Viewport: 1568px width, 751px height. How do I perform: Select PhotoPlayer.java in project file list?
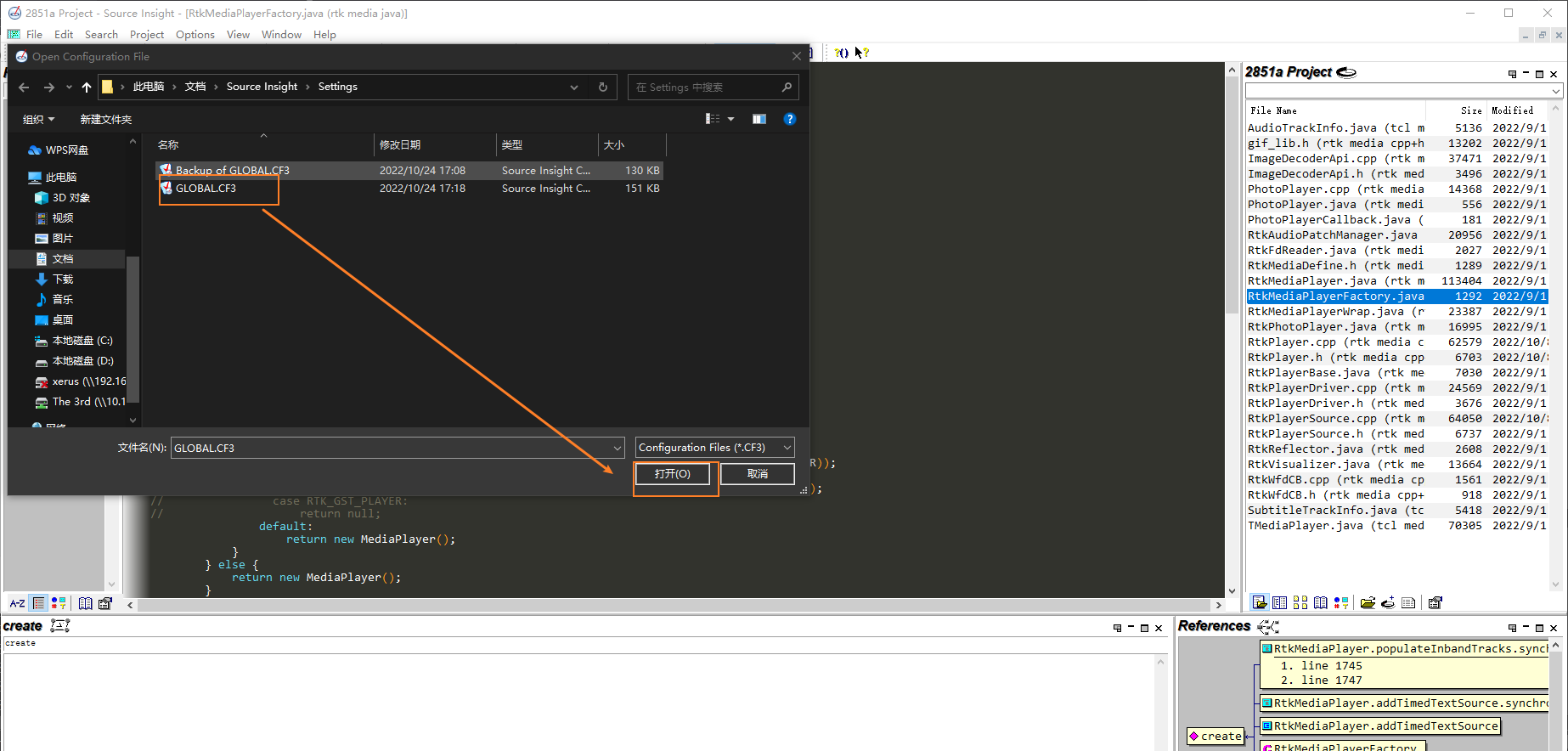[x=1396, y=205]
